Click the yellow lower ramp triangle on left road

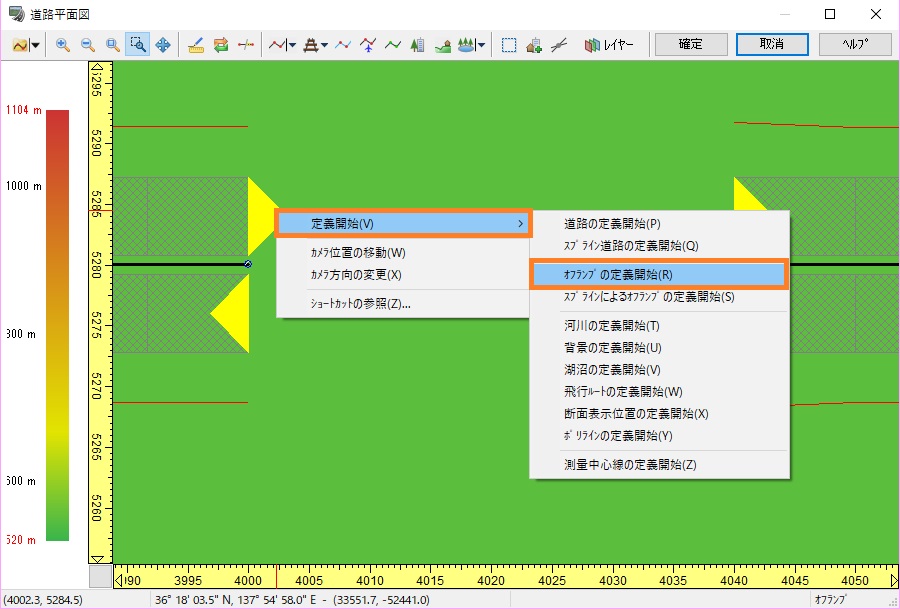pyautogui.click(x=230, y=313)
